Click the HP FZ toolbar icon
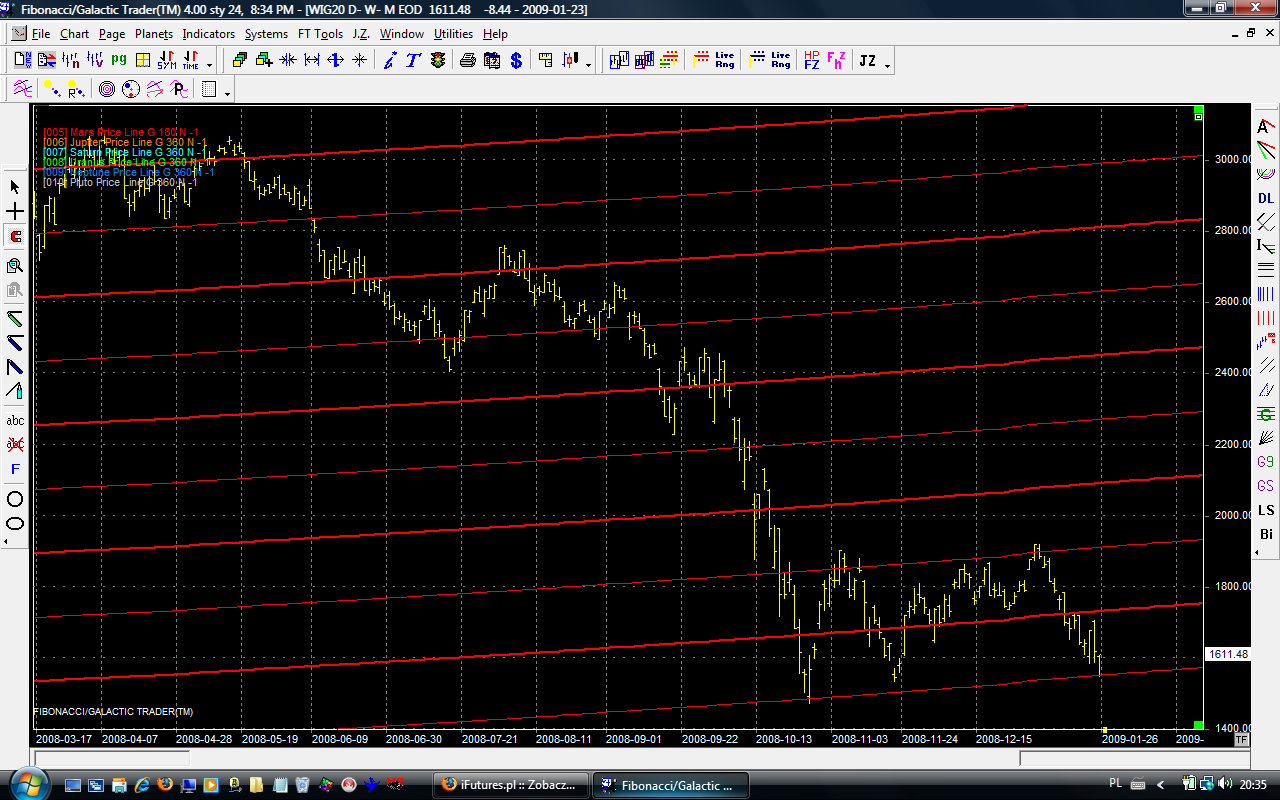The image size is (1280, 800). [x=811, y=61]
